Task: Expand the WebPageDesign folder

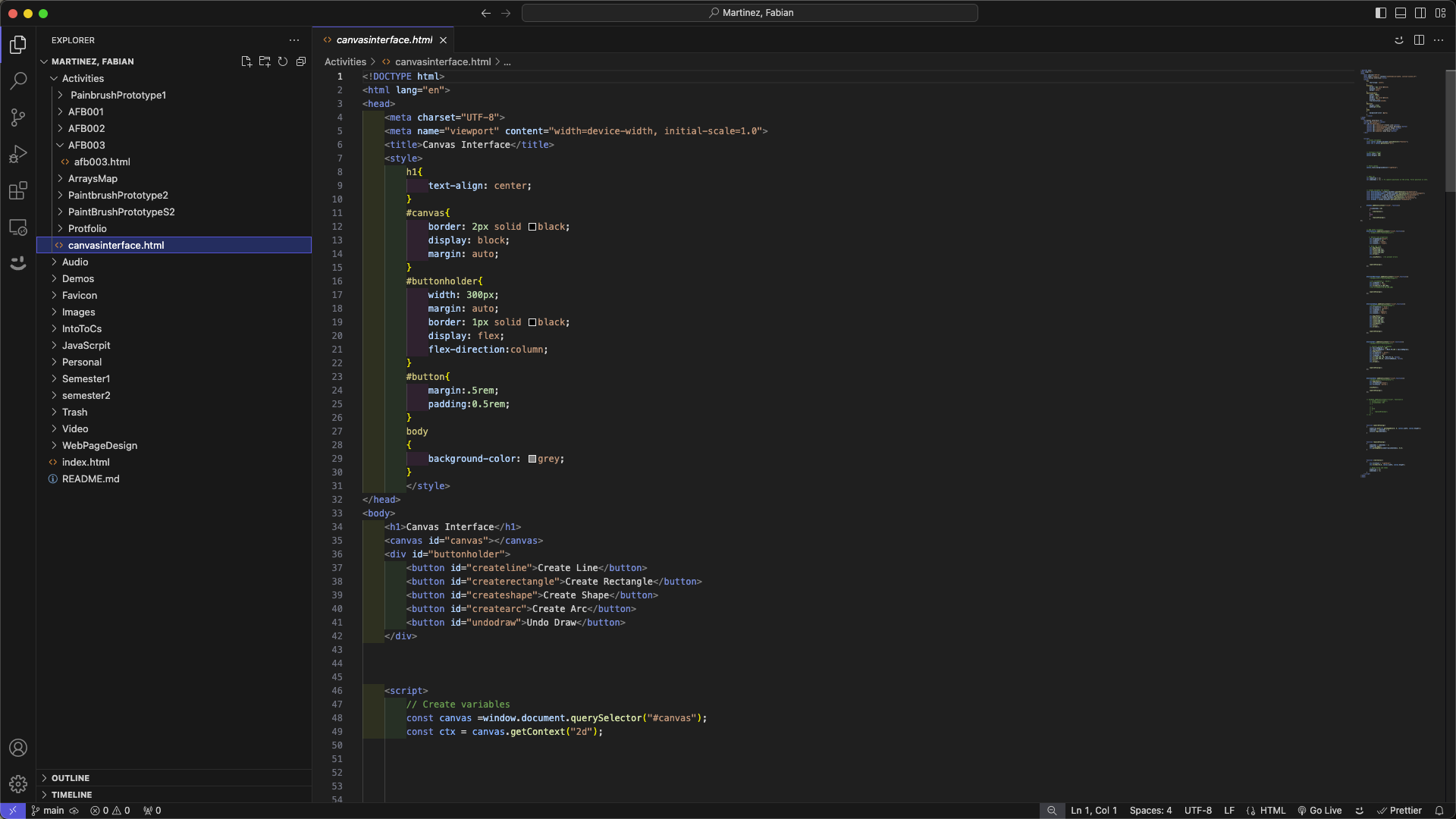Action: [174, 445]
